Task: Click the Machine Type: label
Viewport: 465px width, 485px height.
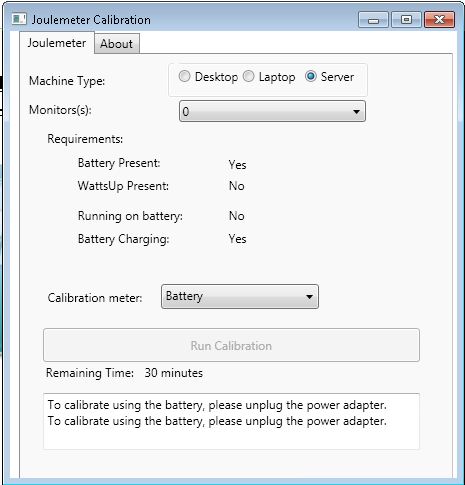Action: click(67, 81)
